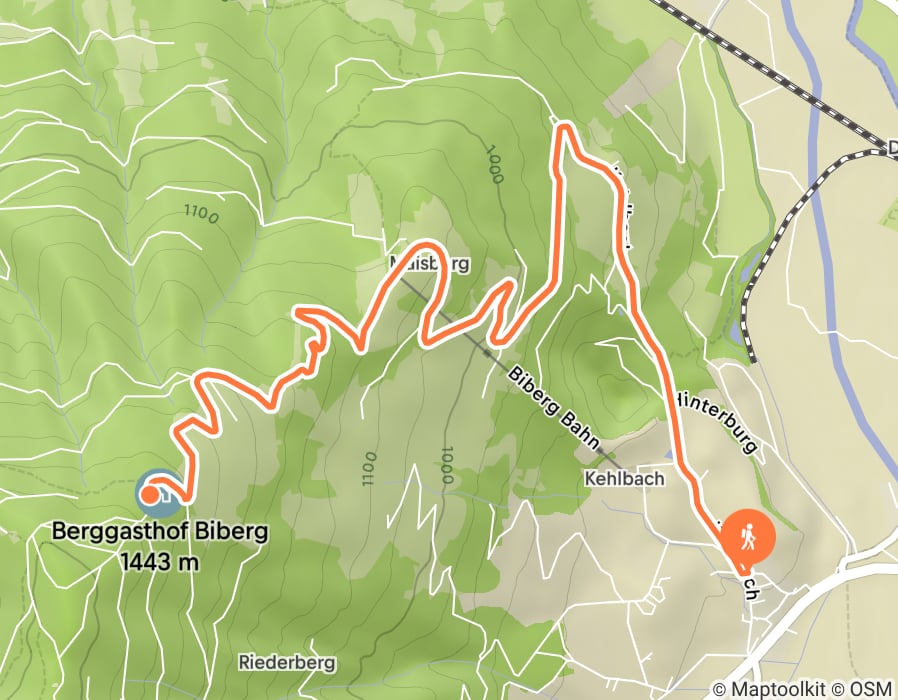Screen dimensions: 898x700
Task: Select the Maisberg place label
Action: (429, 264)
